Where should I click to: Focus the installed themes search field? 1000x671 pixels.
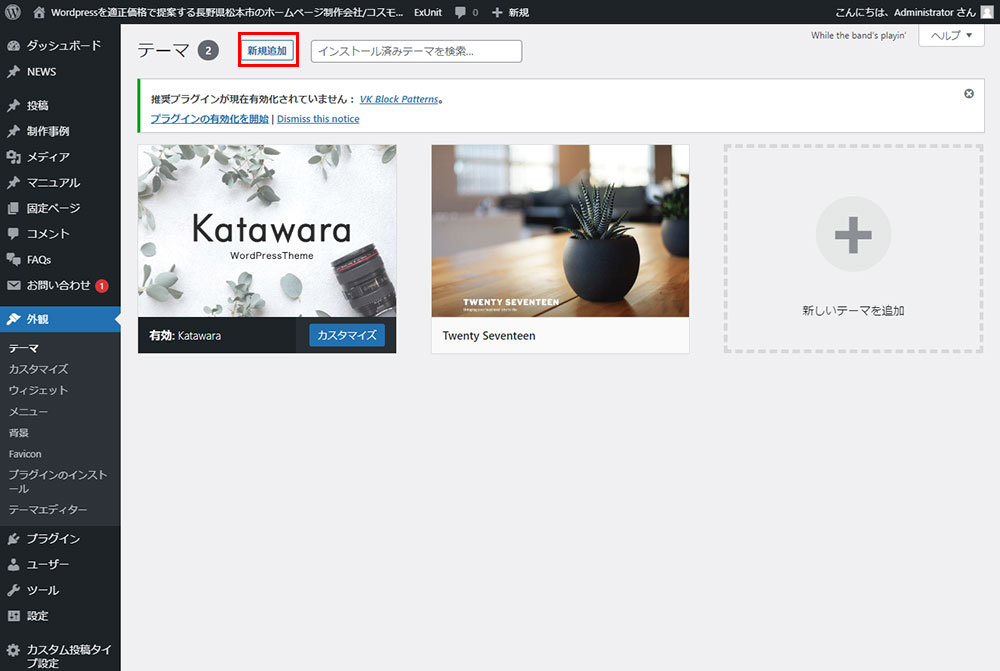tap(416, 51)
